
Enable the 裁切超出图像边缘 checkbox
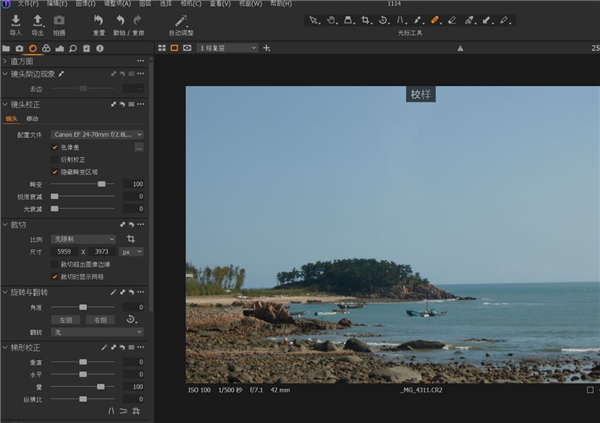[x=55, y=264]
